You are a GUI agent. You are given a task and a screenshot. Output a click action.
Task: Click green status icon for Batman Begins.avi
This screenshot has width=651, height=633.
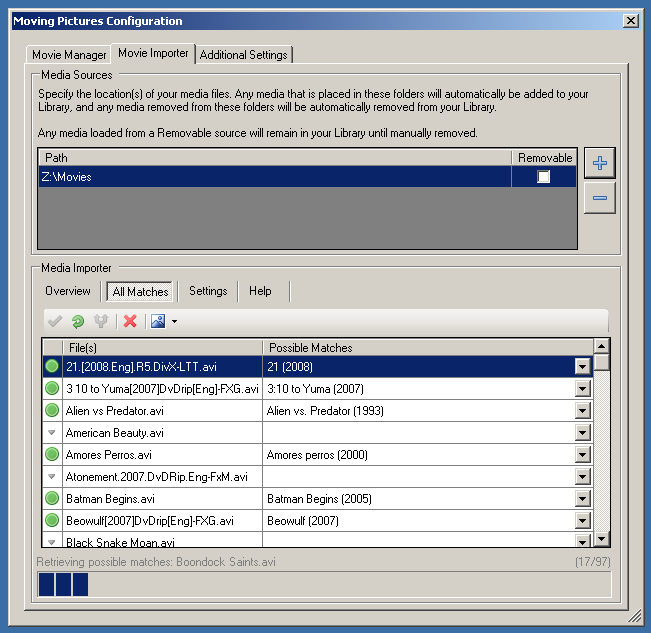(x=52, y=499)
